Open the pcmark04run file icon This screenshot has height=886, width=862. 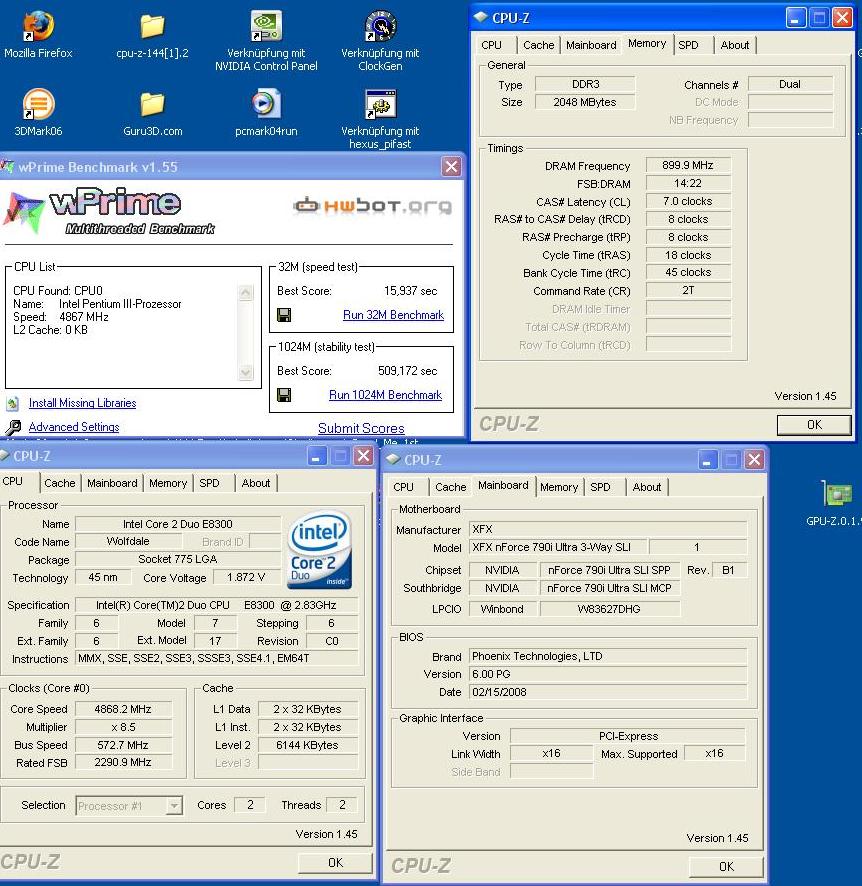click(266, 104)
